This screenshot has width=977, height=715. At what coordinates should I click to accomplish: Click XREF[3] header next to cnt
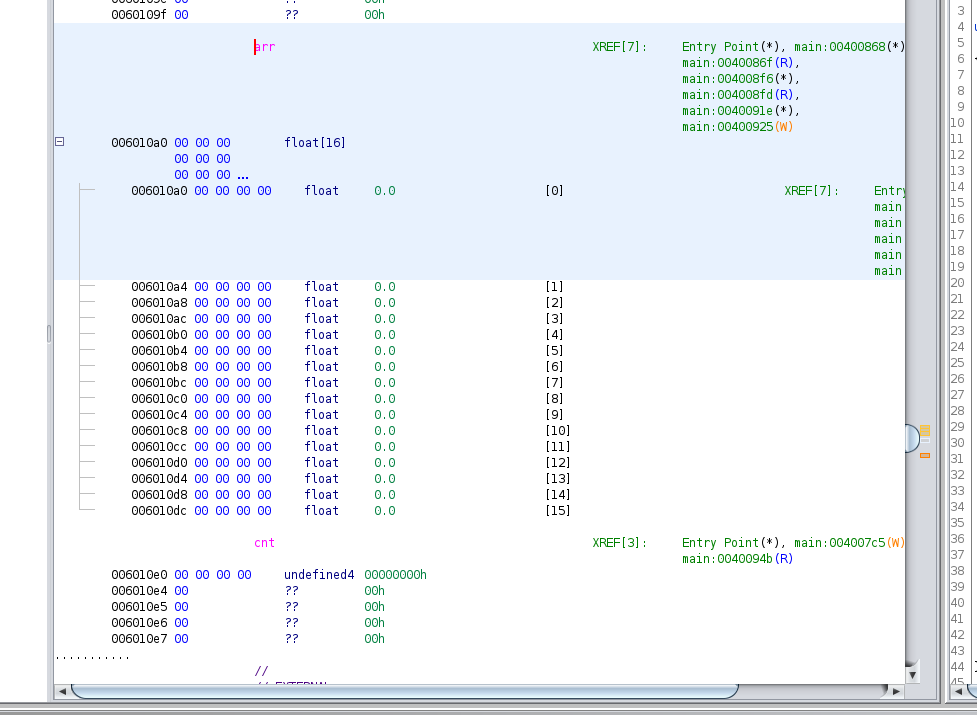click(619, 542)
